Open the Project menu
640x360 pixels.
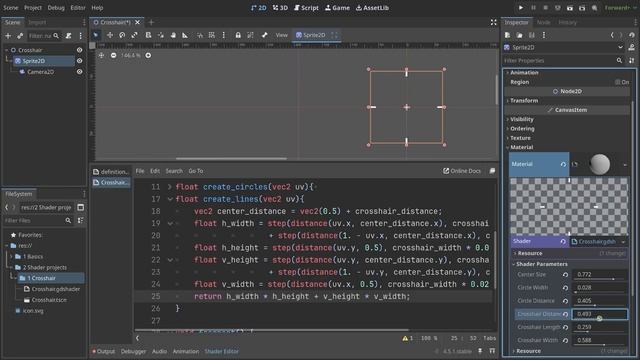[x=33, y=8]
